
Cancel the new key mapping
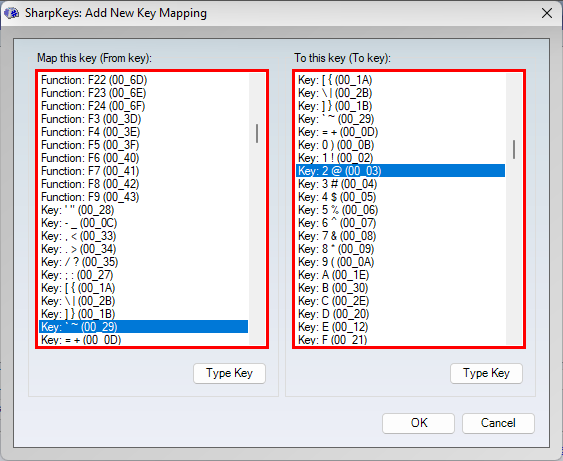pyautogui.click(x=498, y=423)
